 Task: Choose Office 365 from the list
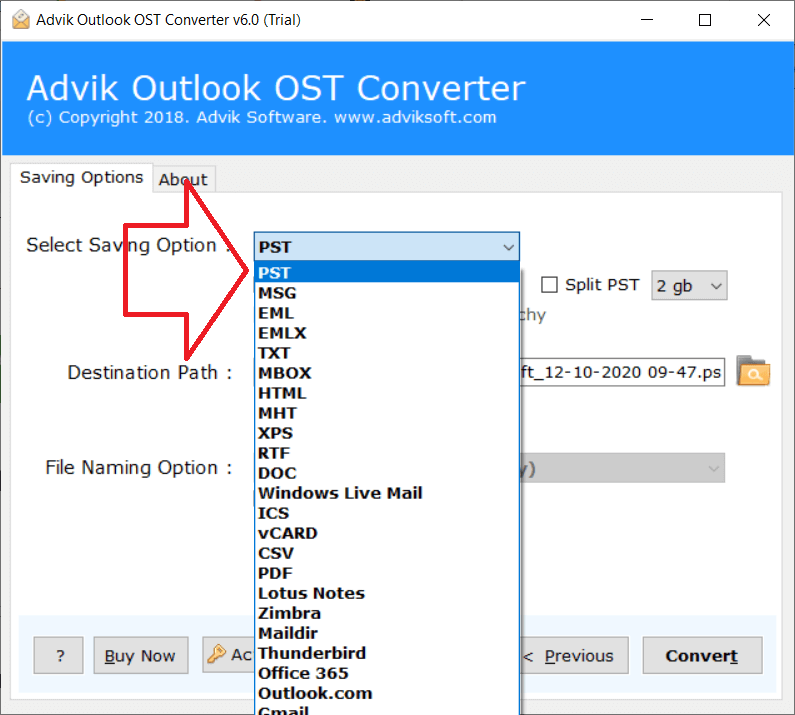coord(387,673)
